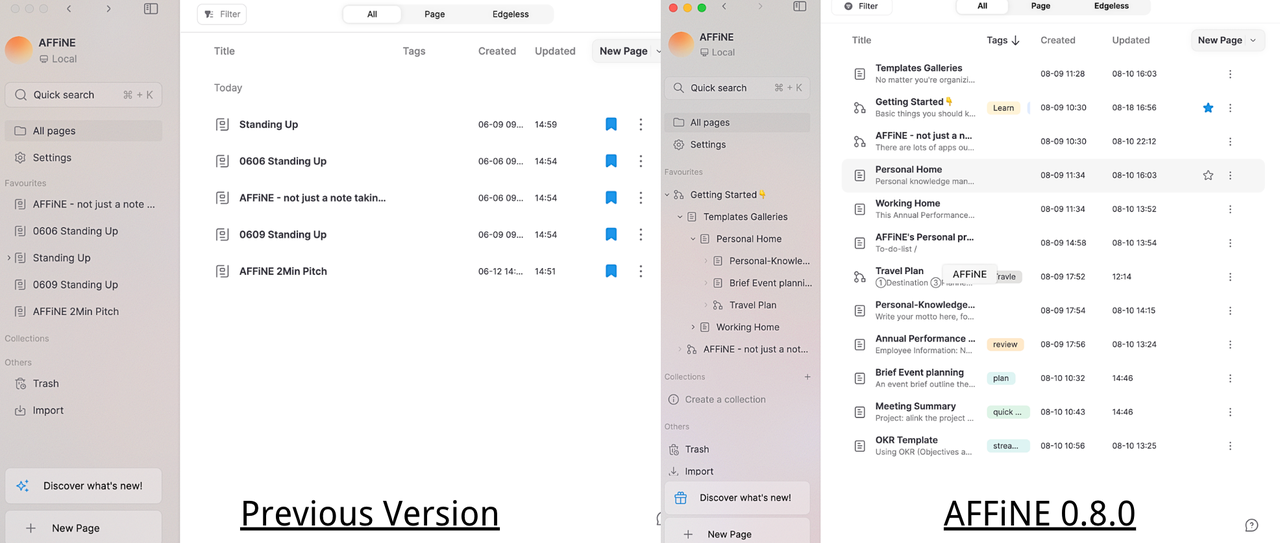The width and height of the screenshot is (1280, 543).
Task: Click back arrow in AFFiNE 0.8.0 window
Action: (724, 6)
